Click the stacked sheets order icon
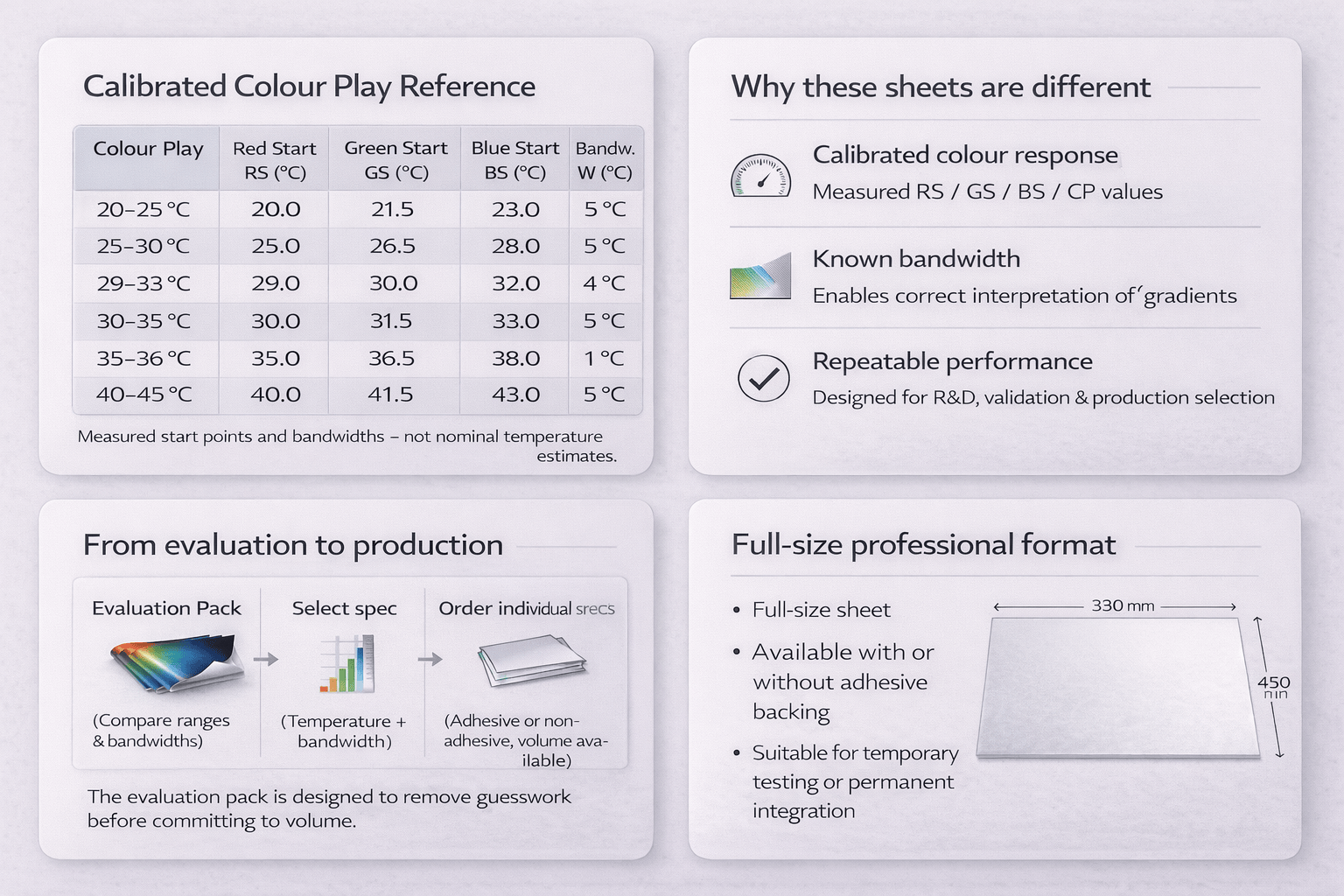The image size is (1344, 896). (x=531, y=662)
